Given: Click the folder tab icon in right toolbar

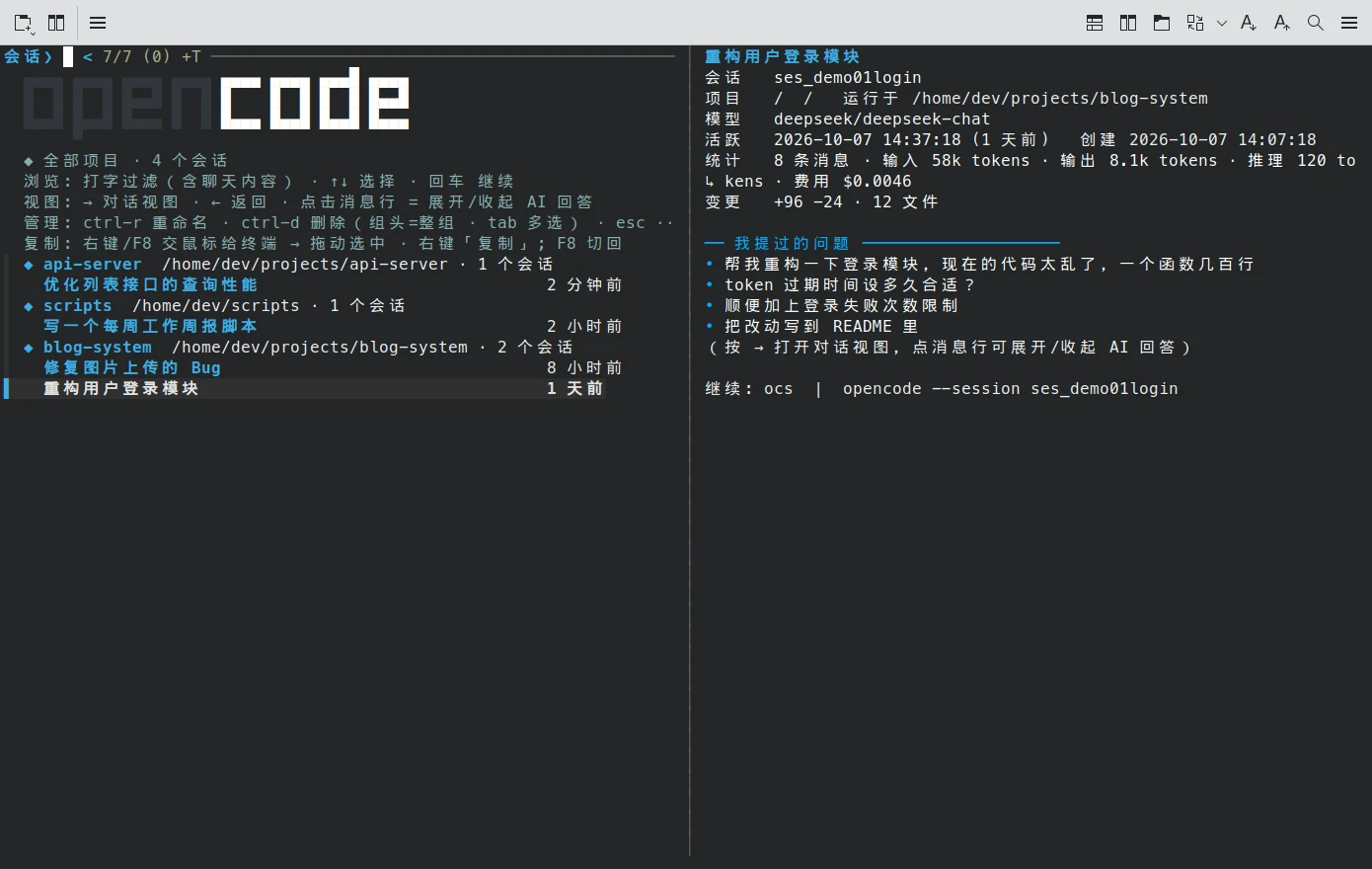Looking at the screenshot, I should (1162, 23).
